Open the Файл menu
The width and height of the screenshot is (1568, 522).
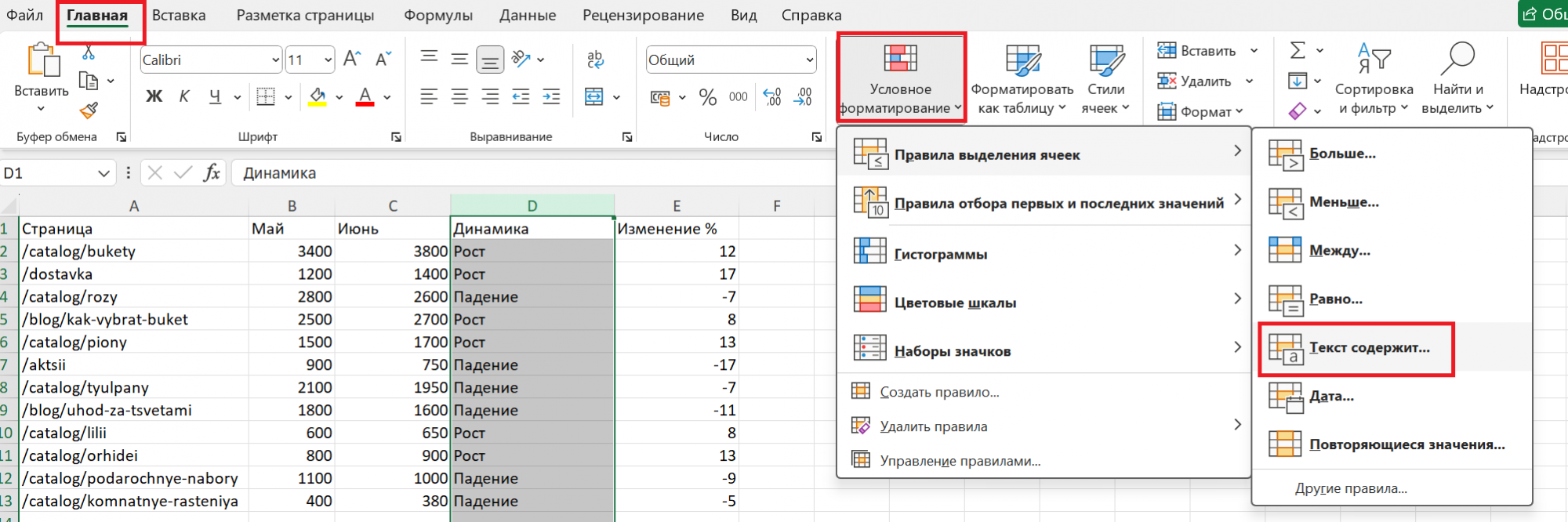click(x=24, y=15)
